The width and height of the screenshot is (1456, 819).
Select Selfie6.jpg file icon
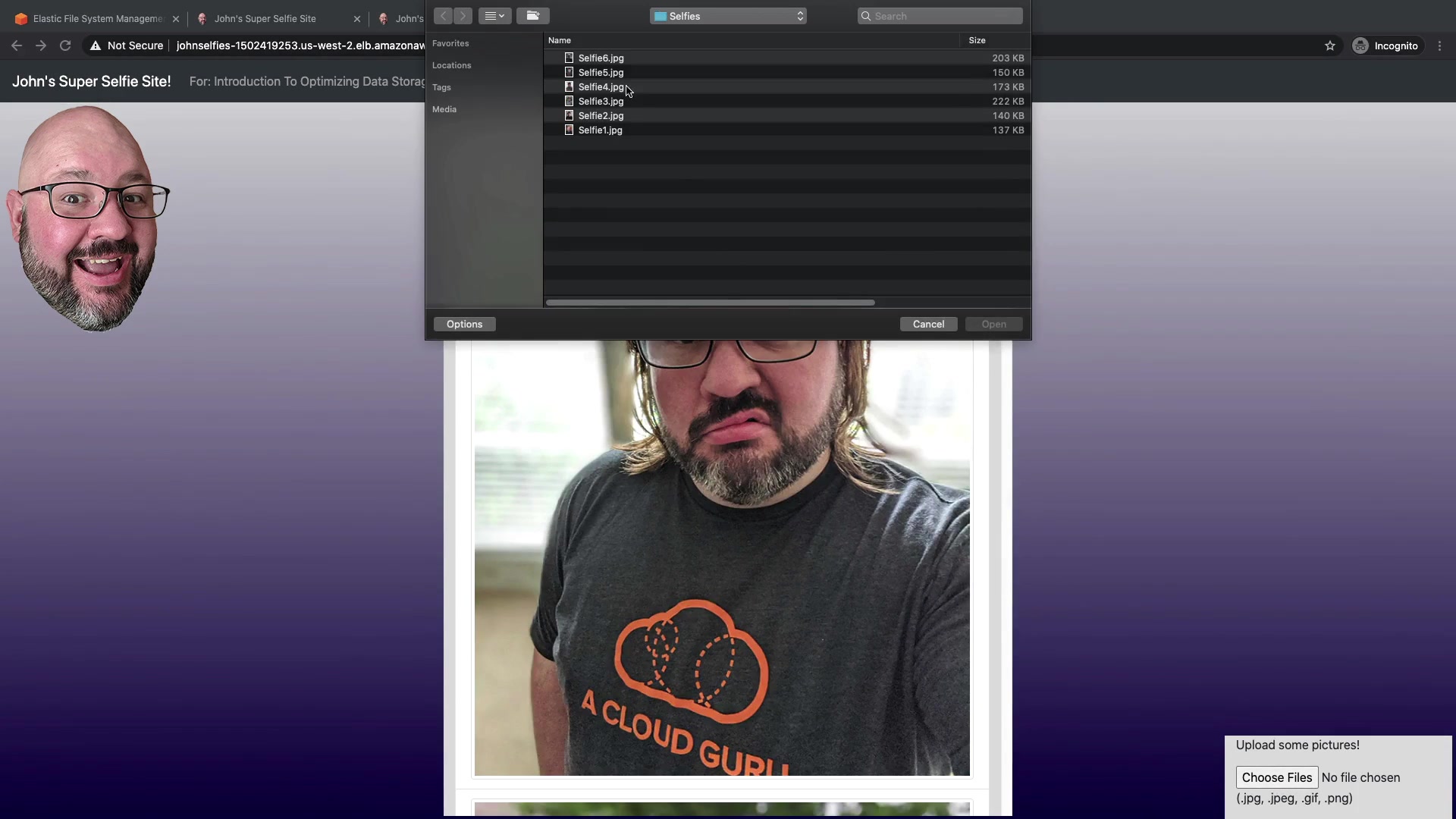coord(569,58)
